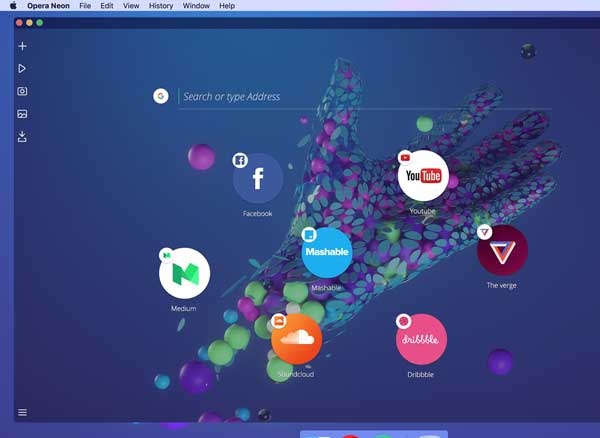
Task: Click the small Youtube favicon badge
Action: (405, 158)
